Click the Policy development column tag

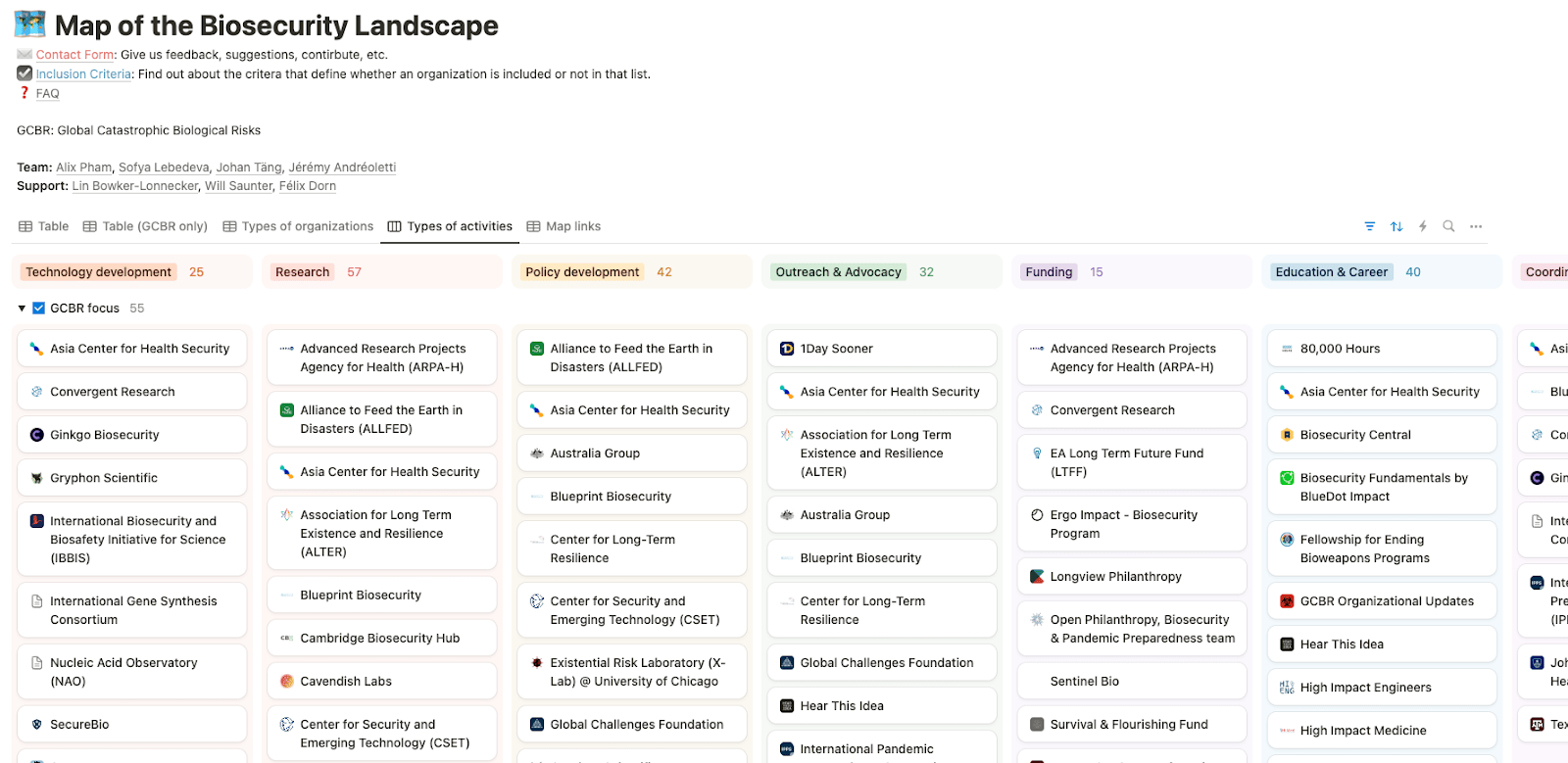click(582, 272)
